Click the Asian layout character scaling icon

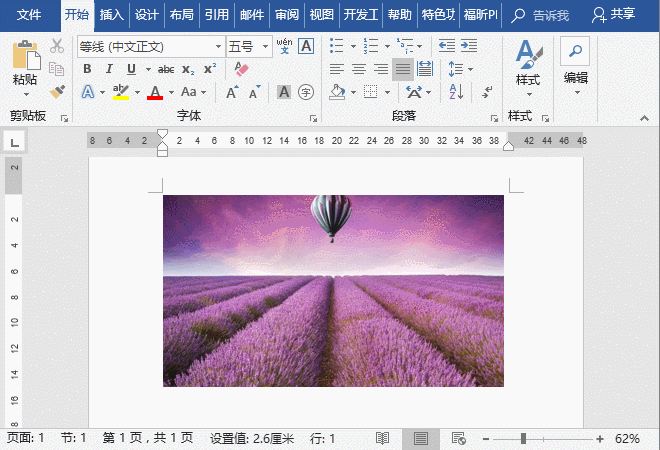[414, 92]
